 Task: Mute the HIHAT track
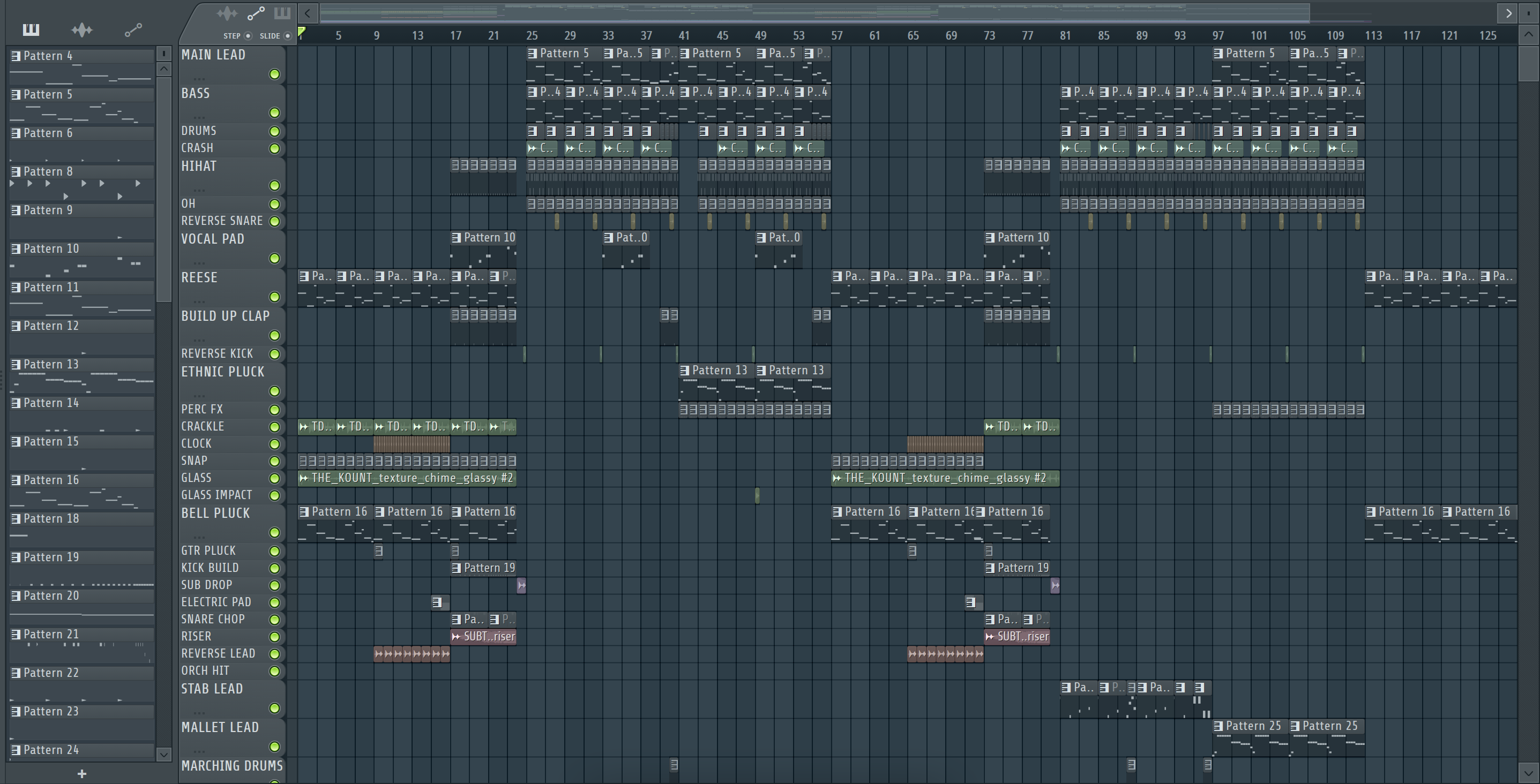[274, 185]
